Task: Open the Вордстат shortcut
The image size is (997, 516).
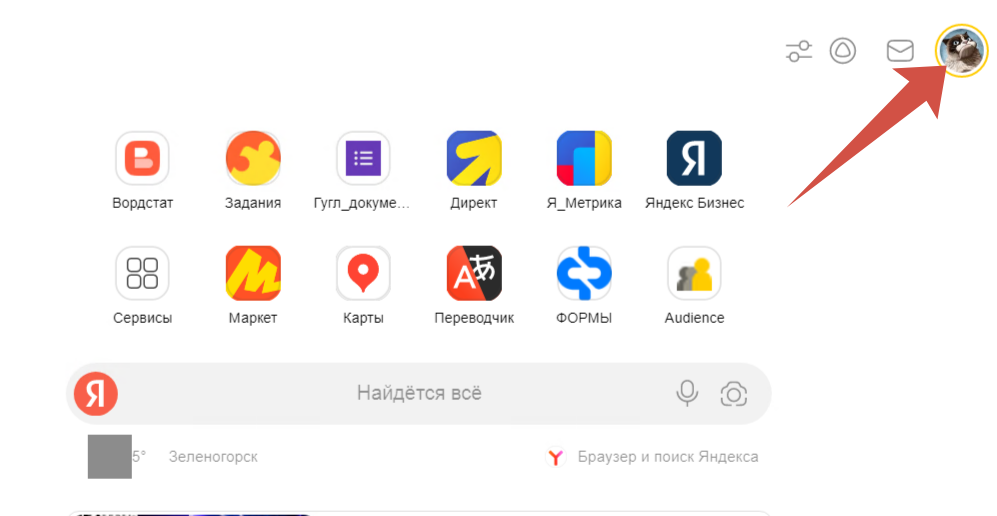Action: [142, 158]
